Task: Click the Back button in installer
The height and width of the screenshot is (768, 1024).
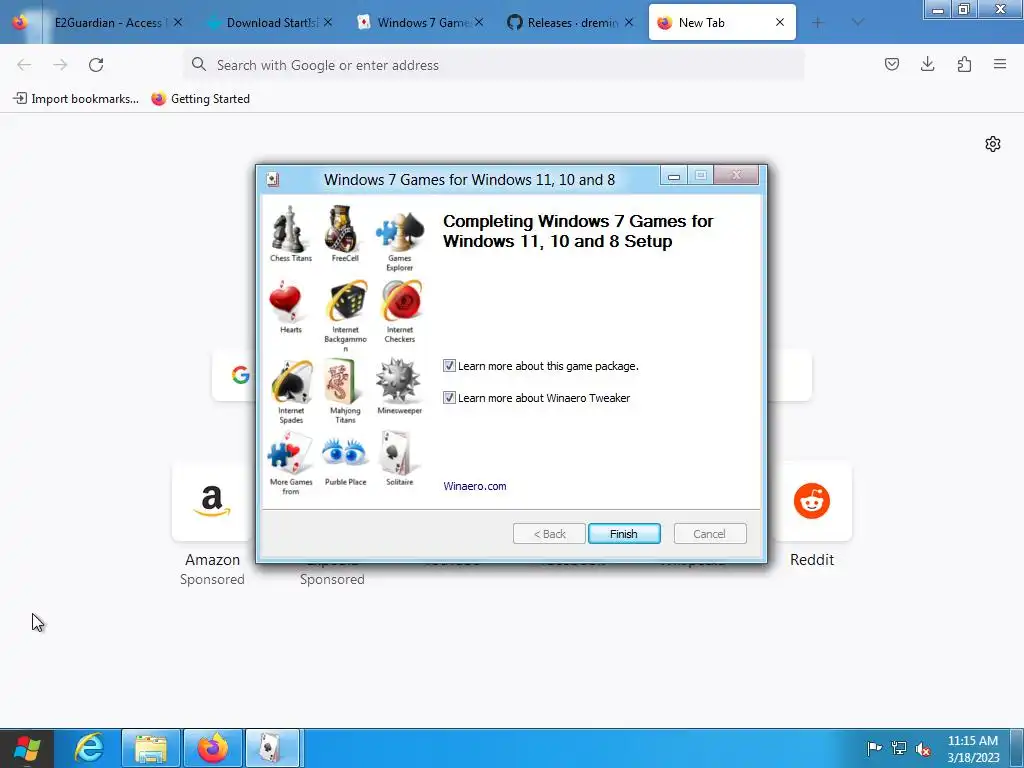Action: click(549, 534)
